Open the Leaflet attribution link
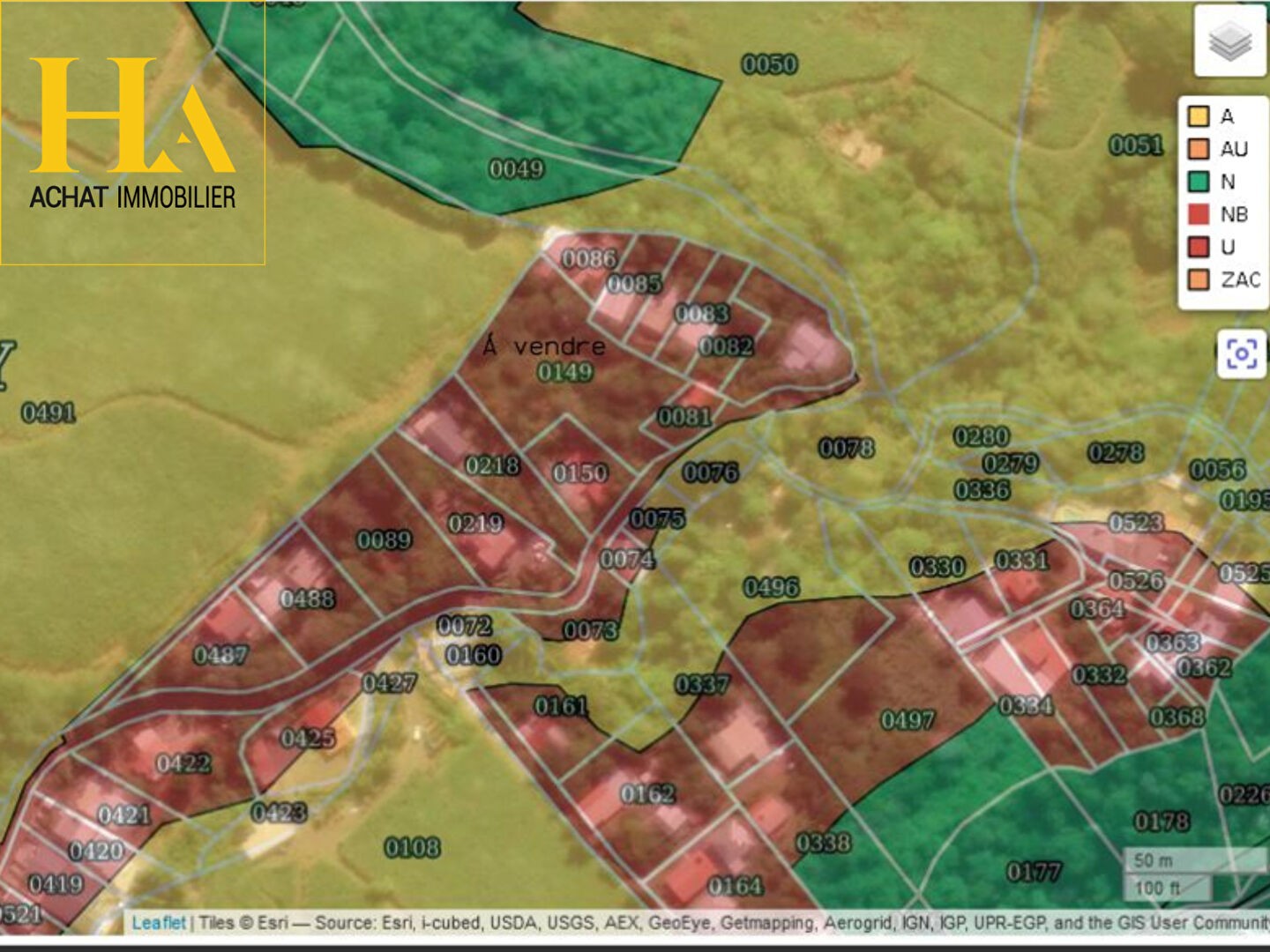The height and width of the screenshot is (952, 1270). (x=159, y=923)
